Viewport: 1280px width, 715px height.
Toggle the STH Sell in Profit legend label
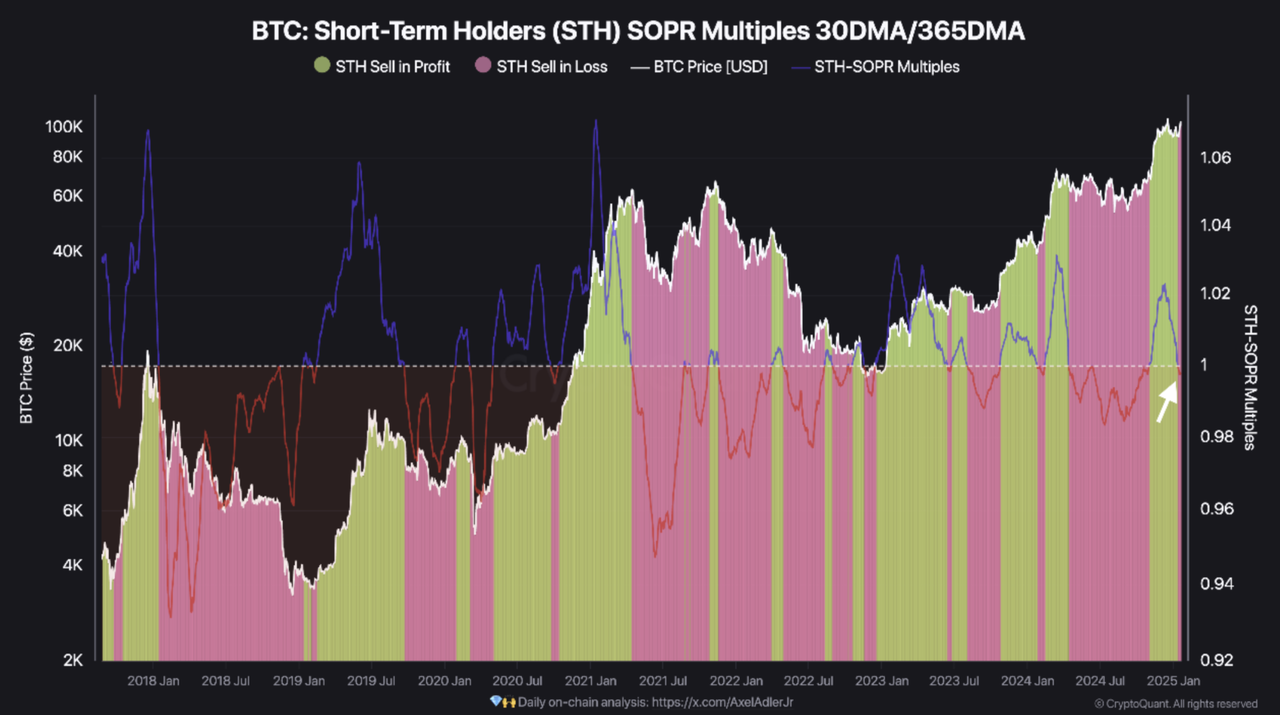click(x=394, y=67)
